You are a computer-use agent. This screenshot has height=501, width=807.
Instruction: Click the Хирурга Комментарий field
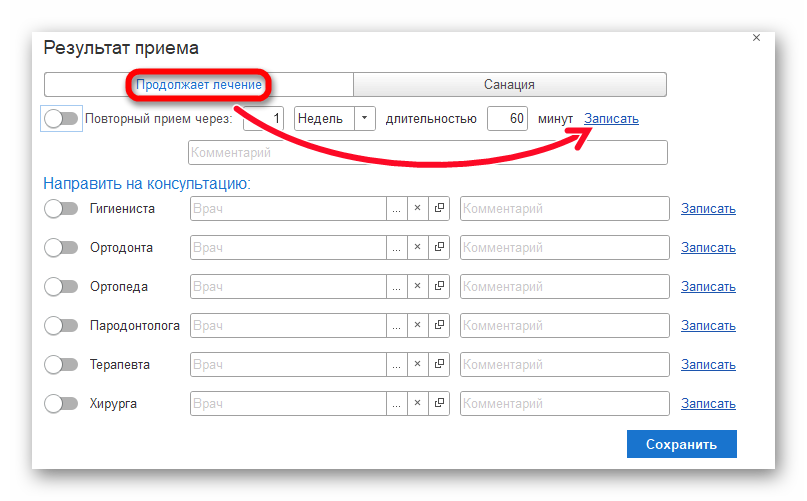[x=565, y=404]
